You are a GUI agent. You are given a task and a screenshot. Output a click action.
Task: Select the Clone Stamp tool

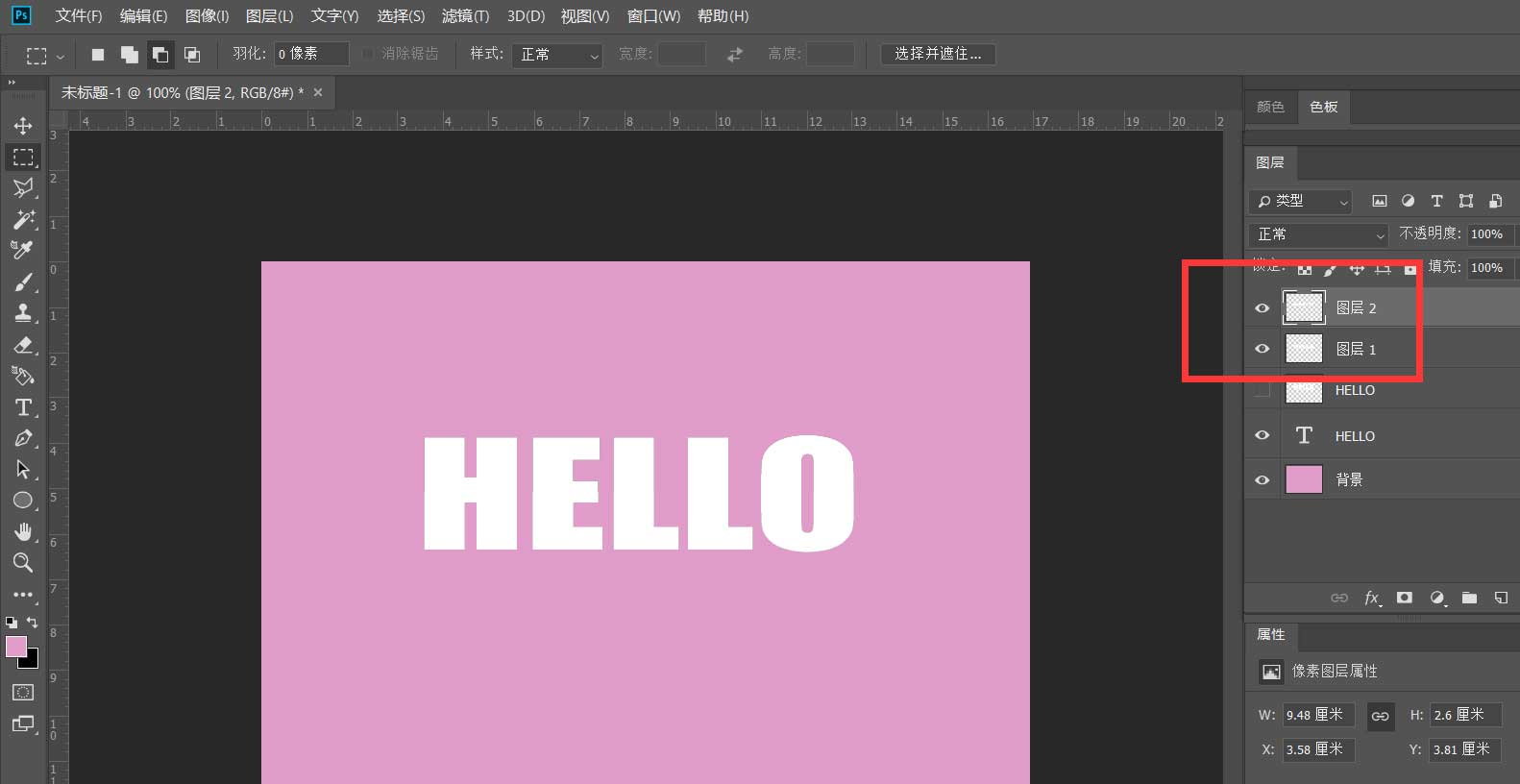23,312
